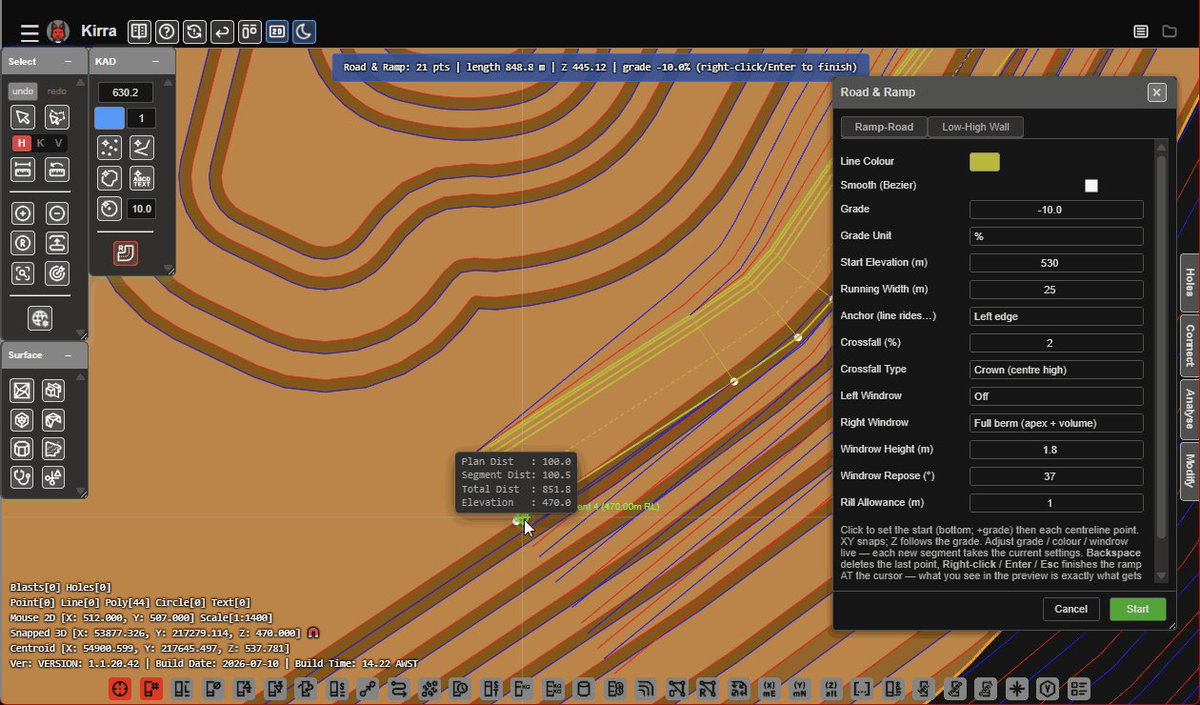Choose the KAD text drawing tool
The height and width of the screenshot is (705, 1200).
tap(142, 179)
